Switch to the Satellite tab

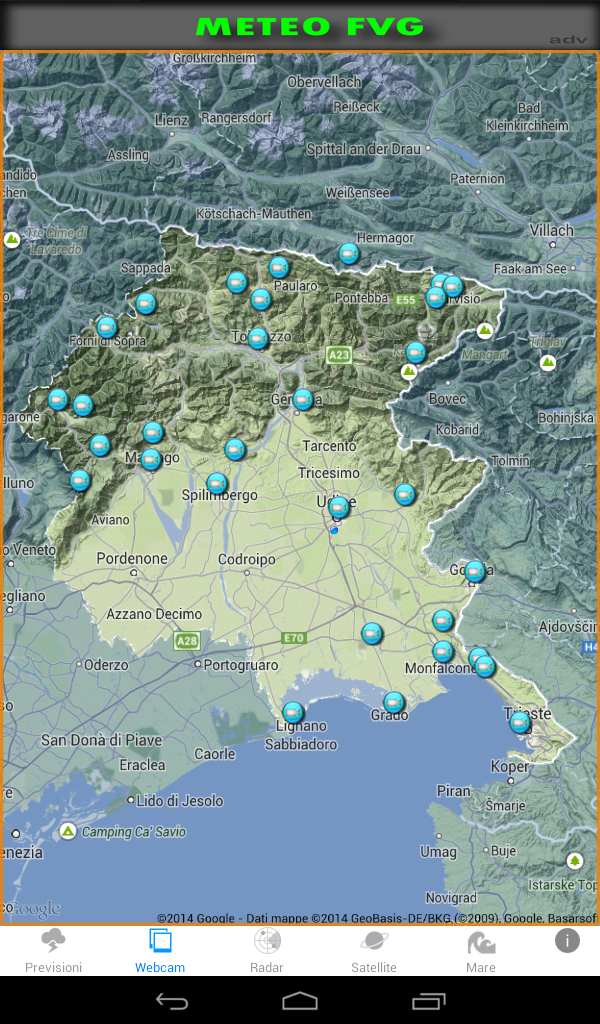click(x=374, y=952)
